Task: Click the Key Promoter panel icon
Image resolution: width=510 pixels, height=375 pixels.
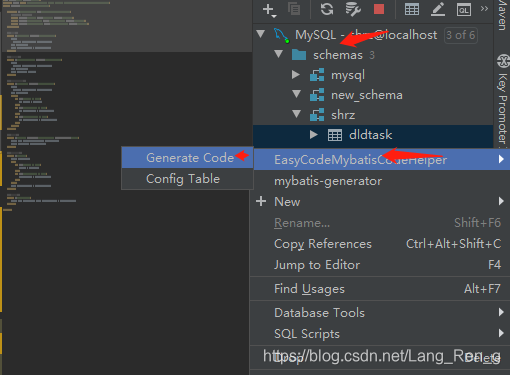Action: (x=503, y=61)
